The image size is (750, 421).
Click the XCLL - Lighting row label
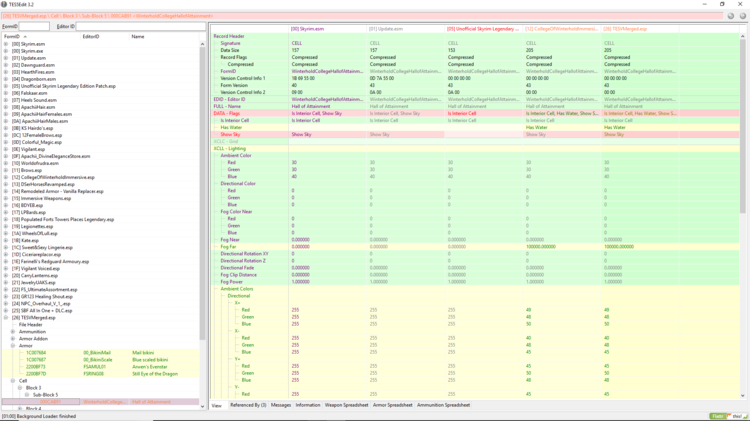click(x=229, y=149)
